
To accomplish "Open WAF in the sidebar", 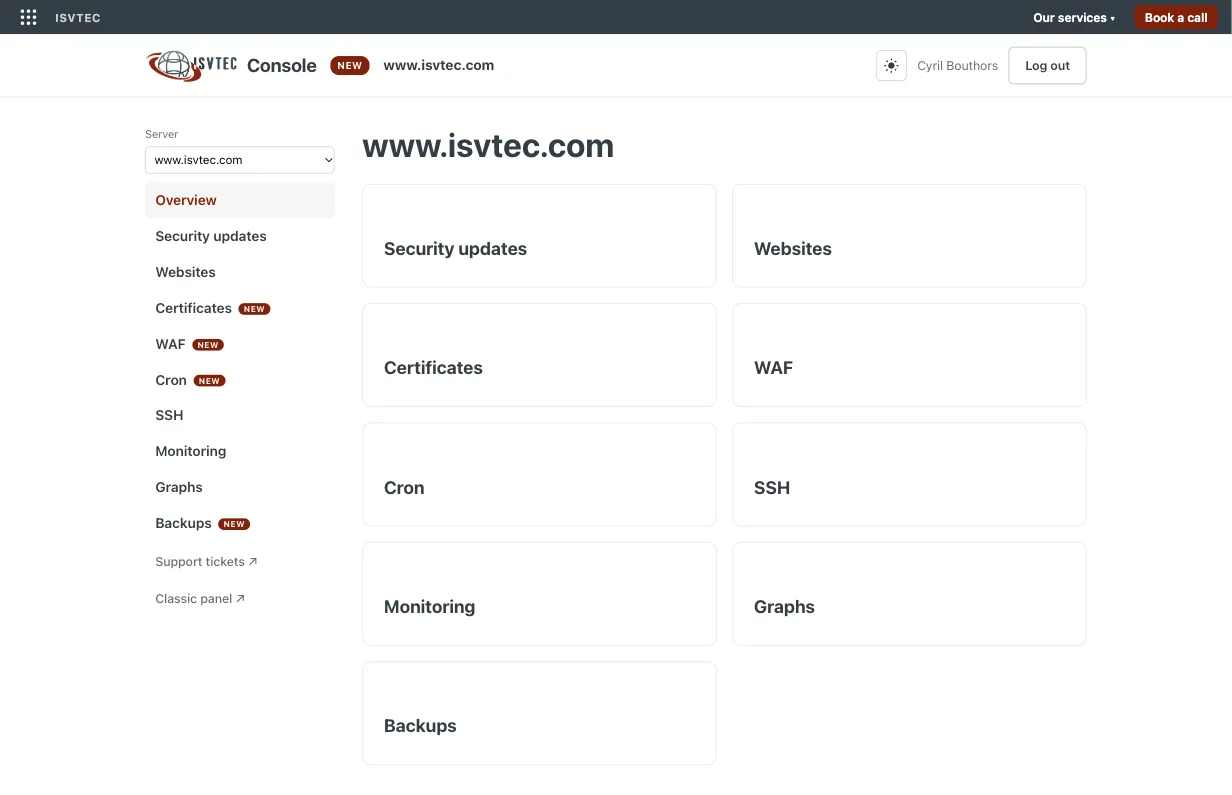I will [240, 344].
